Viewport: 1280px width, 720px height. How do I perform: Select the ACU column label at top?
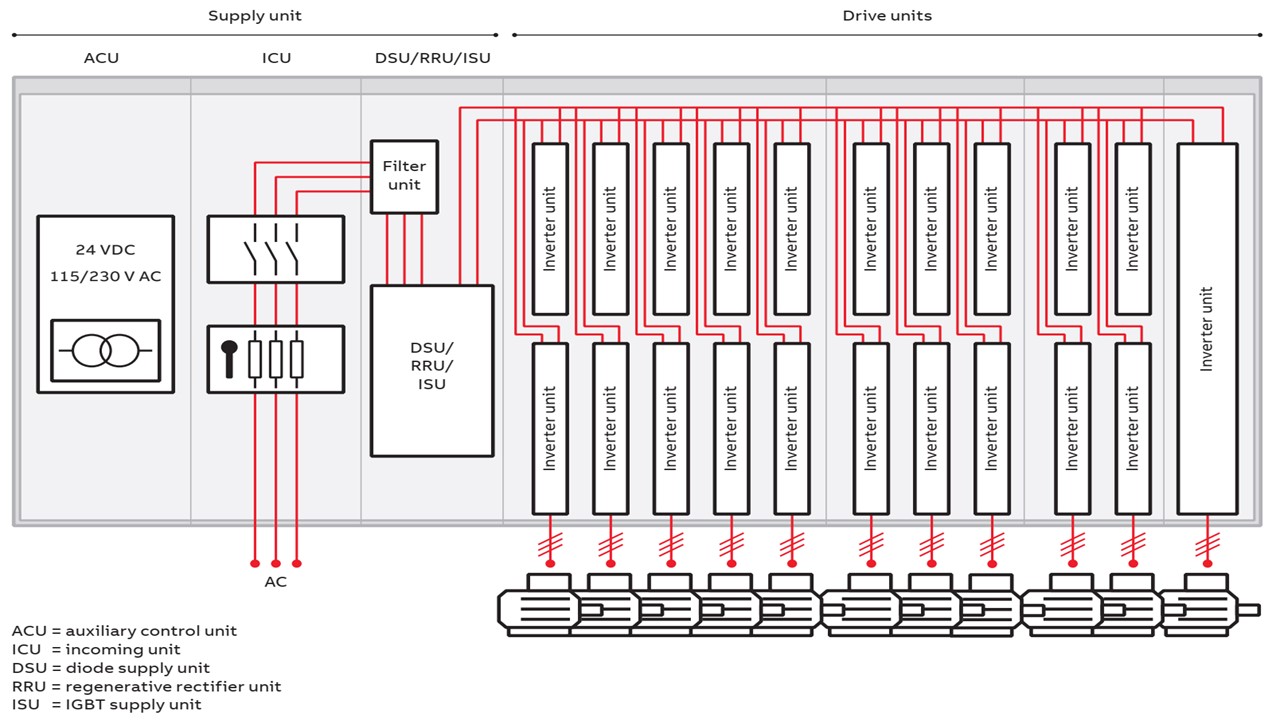tap(101, 58)
